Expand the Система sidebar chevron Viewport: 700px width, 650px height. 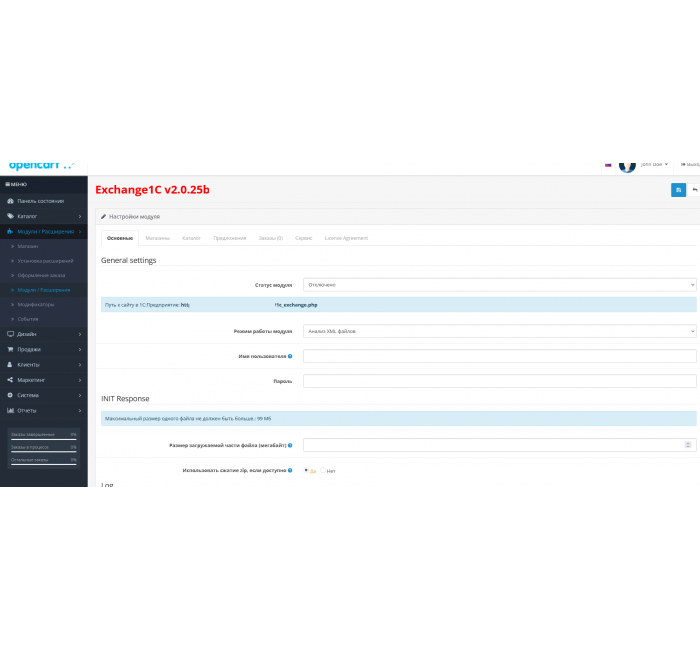80,396
